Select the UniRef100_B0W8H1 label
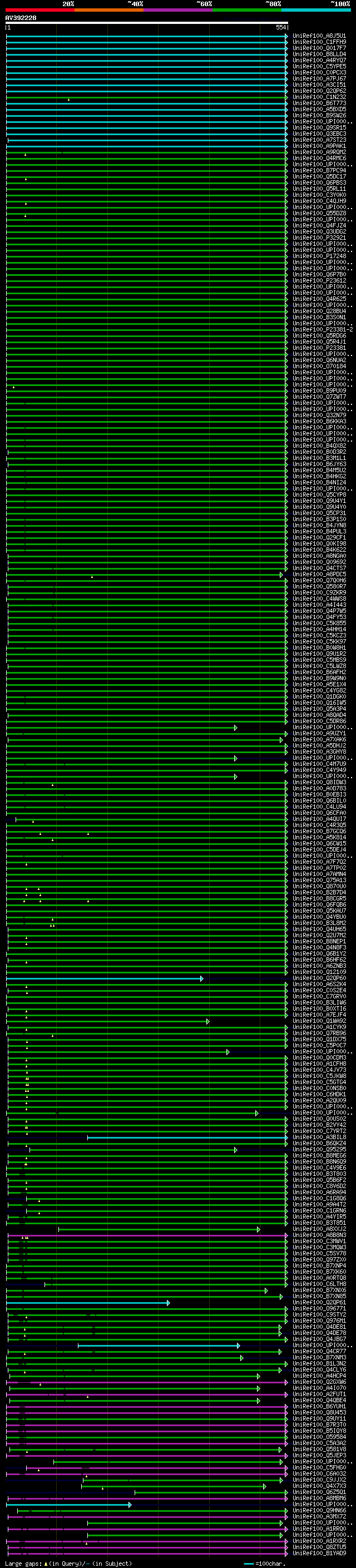 click(x=319, y=647)
